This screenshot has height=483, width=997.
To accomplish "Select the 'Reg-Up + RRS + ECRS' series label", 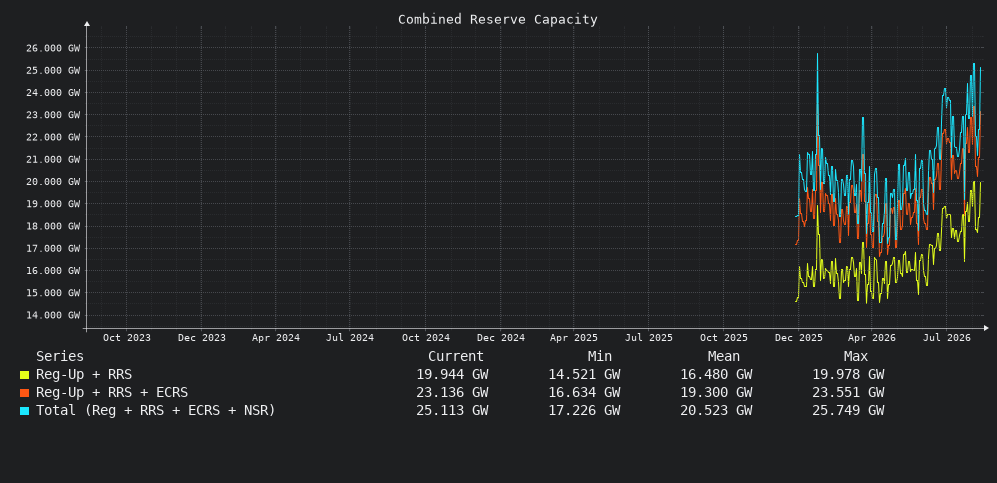I will [112, 393].
